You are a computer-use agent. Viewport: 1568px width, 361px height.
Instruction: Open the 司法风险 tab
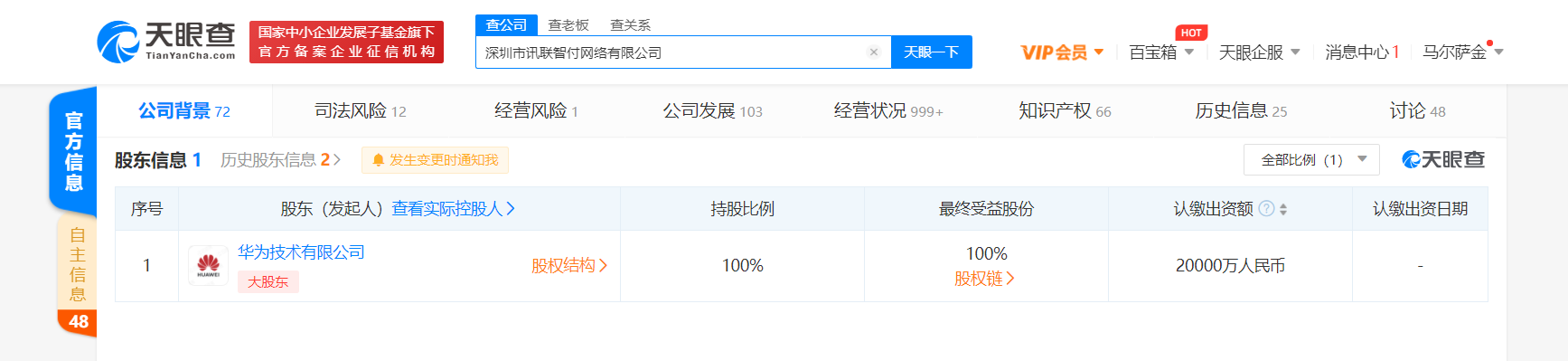360,111
